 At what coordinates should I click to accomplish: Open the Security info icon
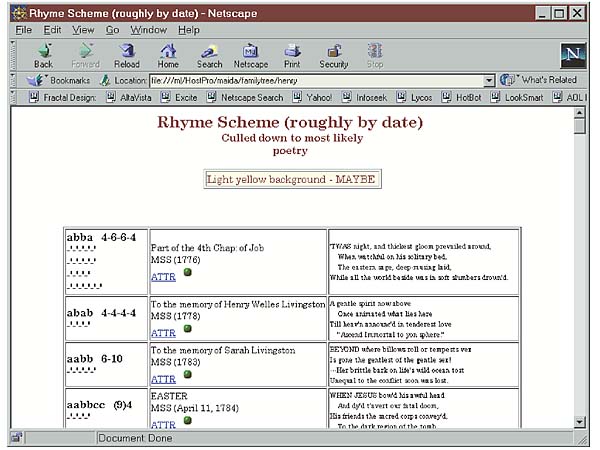[334, 50]
